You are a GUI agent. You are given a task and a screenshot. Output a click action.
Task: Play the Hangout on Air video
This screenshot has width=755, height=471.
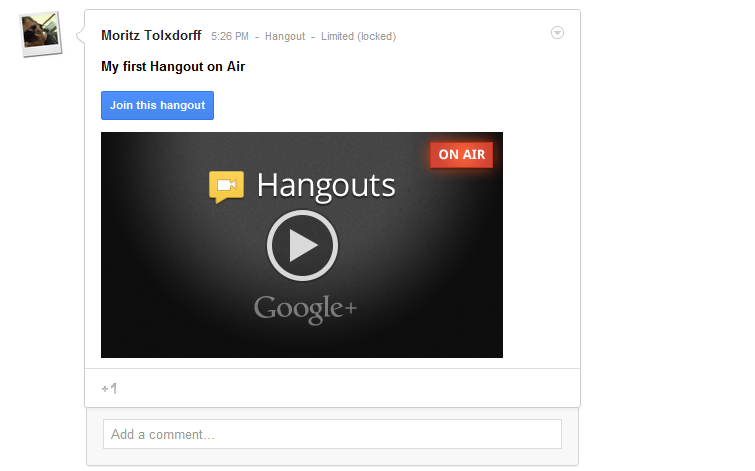pyautogui.click(x=302, y=245)
